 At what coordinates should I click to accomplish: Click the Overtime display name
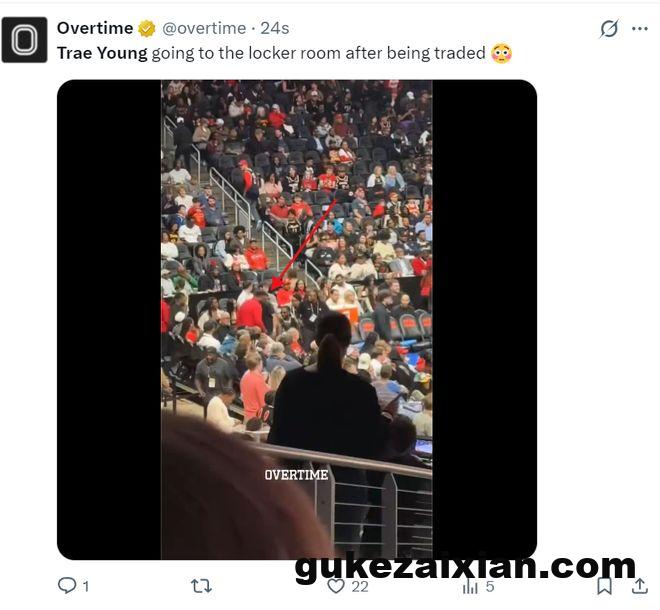point(95,28)
